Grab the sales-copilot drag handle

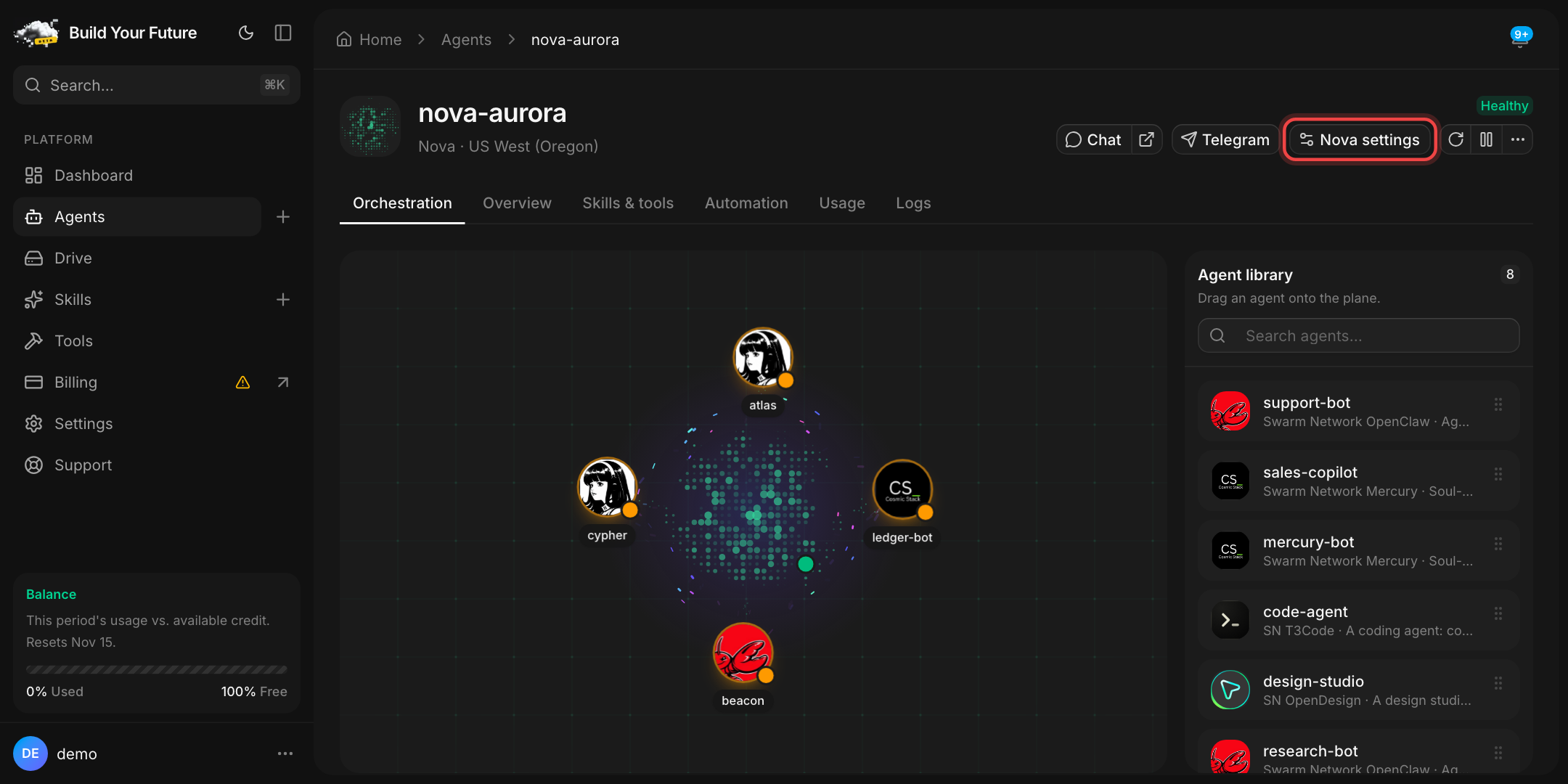[1498, 474]
